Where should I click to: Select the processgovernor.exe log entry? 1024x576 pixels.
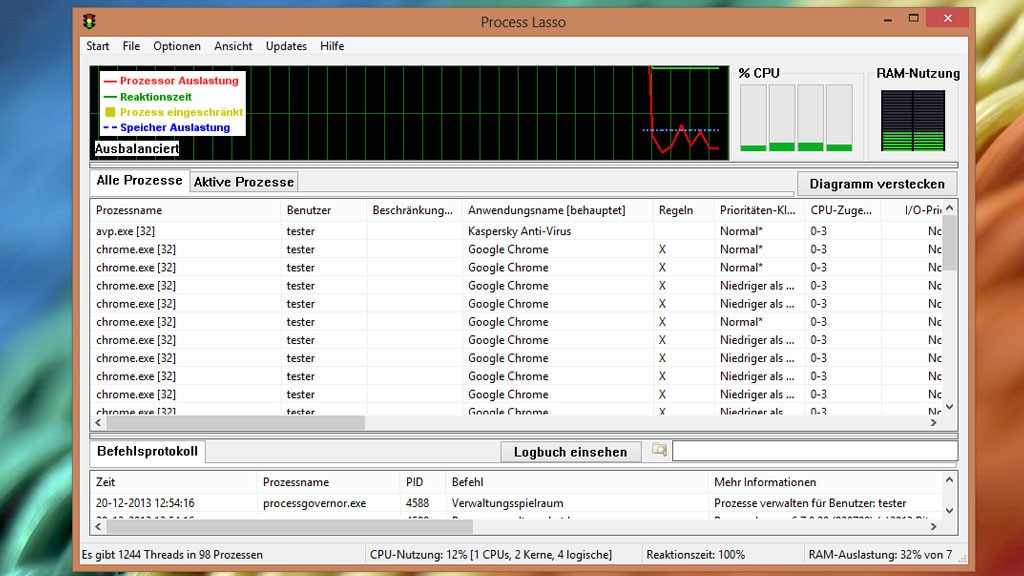tap(516, 503)
